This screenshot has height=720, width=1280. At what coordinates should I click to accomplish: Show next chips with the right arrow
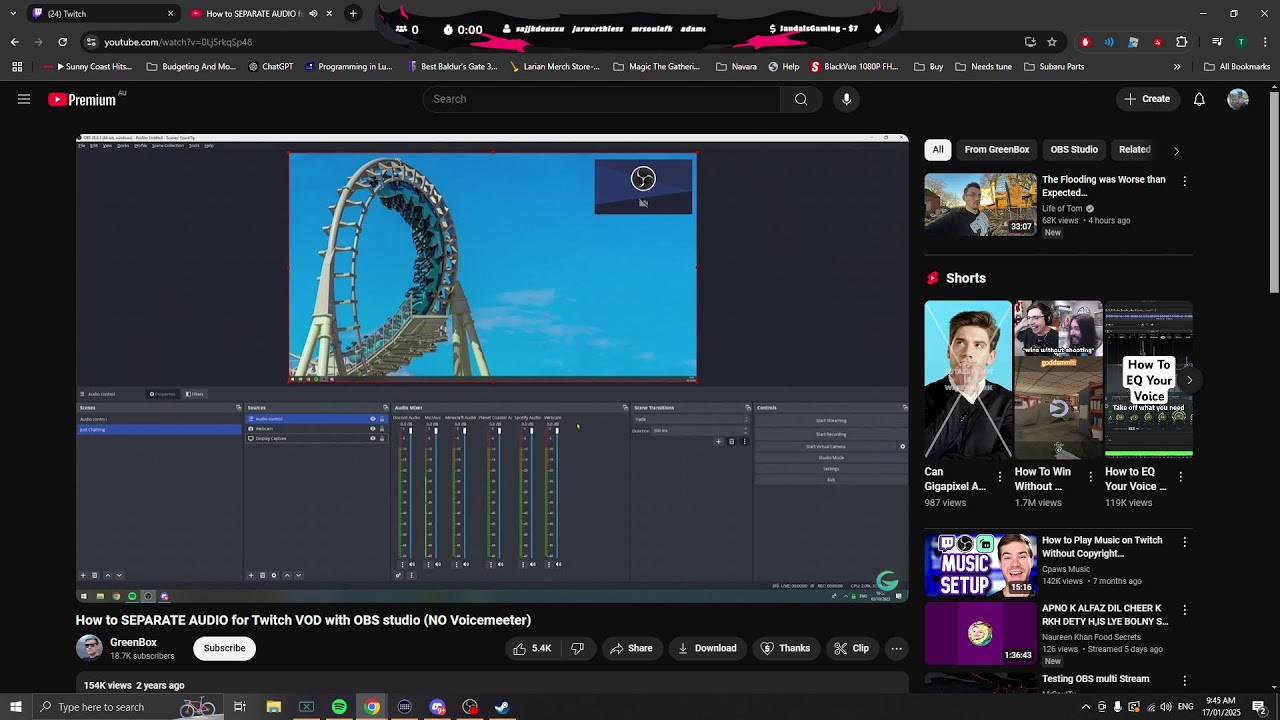tap(1176, 150)
